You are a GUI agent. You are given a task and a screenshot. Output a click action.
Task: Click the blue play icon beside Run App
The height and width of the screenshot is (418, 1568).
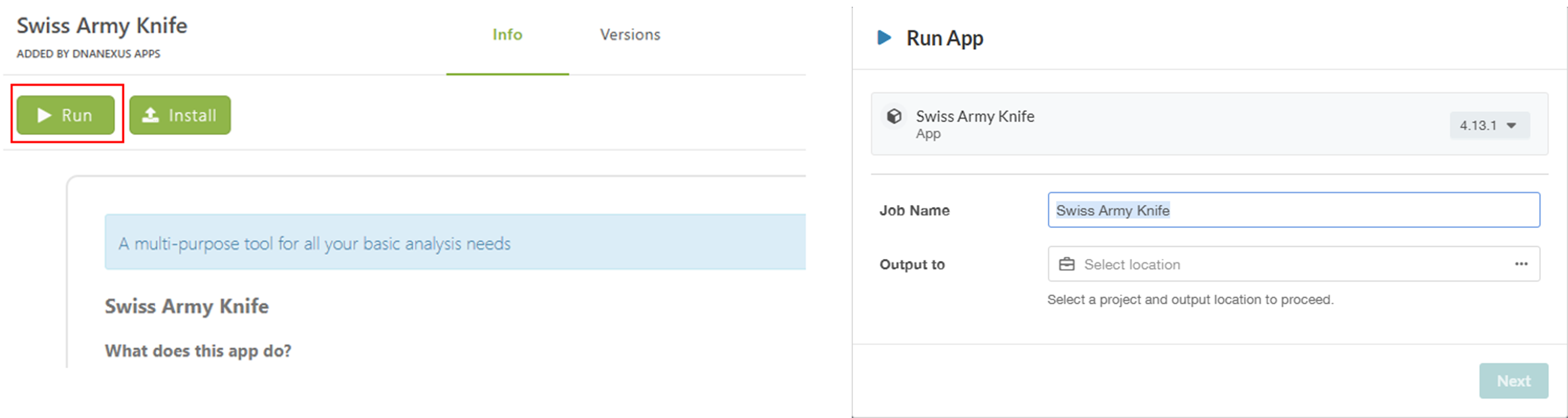point(884,38)
